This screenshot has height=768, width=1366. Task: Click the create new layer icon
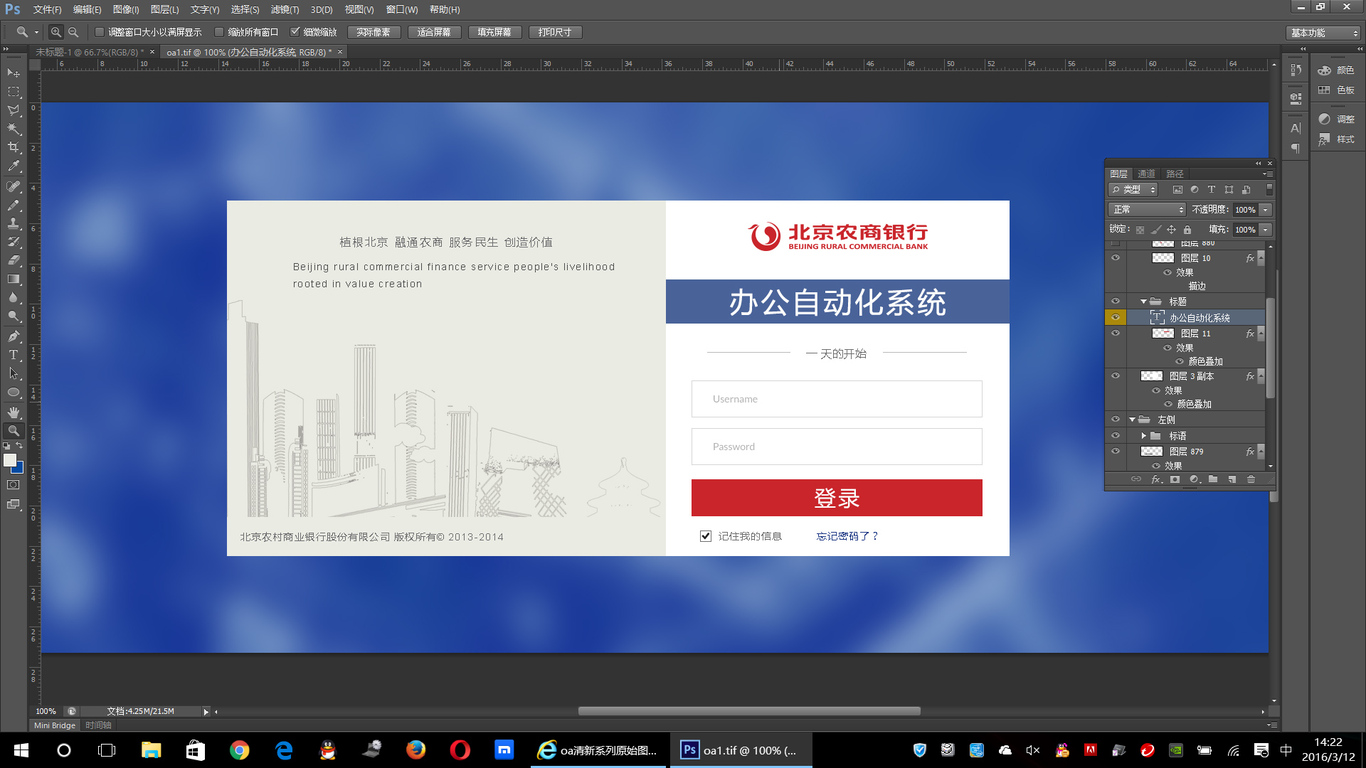(1231, 480)
